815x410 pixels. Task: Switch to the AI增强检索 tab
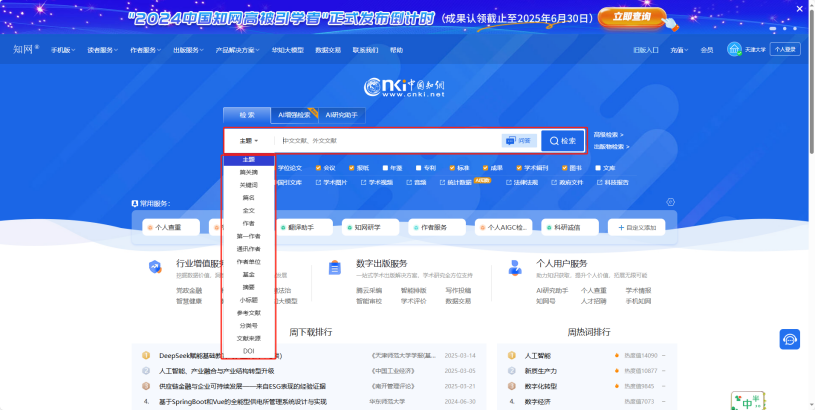pyautogui.click(x=294, y=115)
